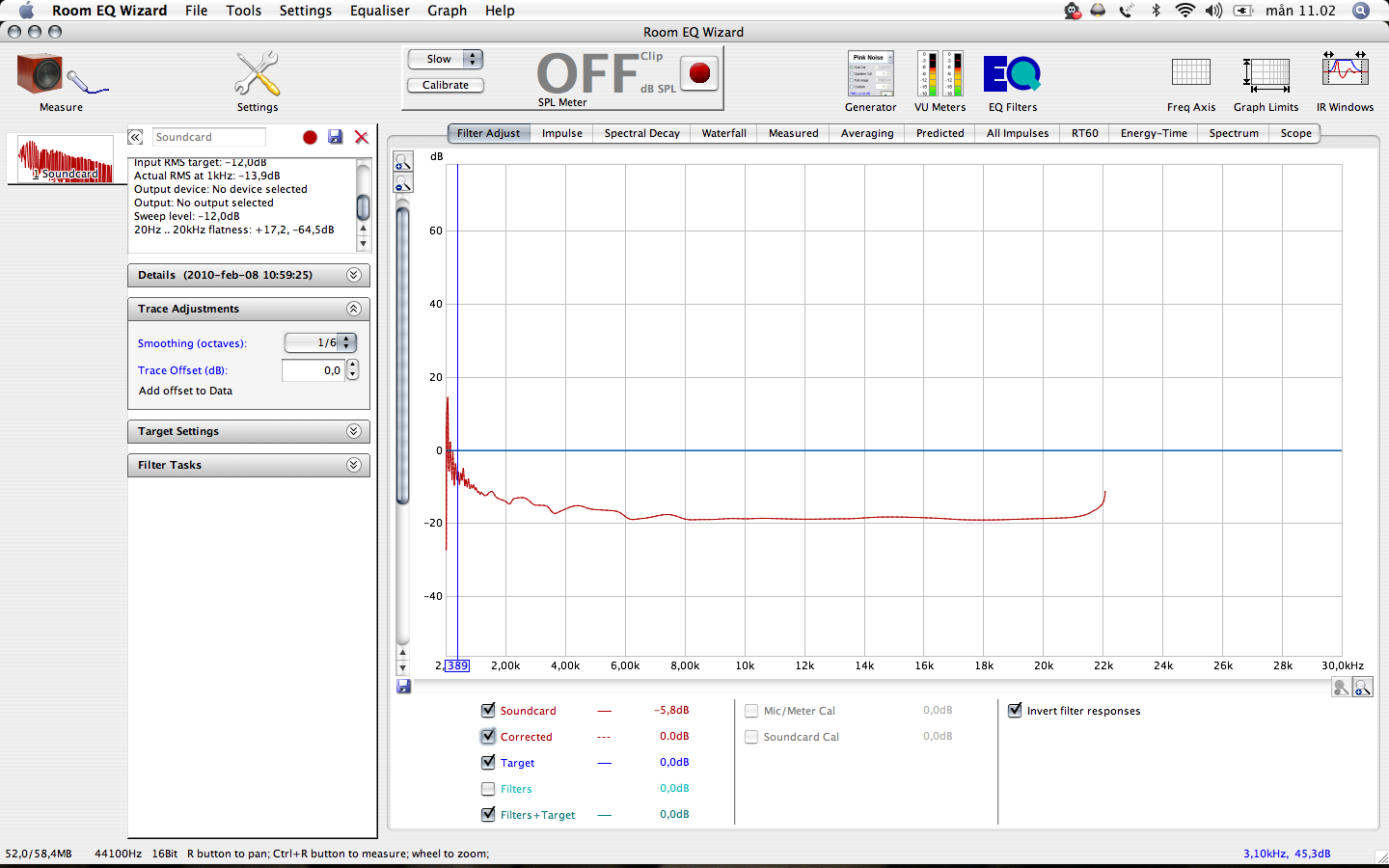The width and height of the screenshot is (1389, 868).
Task: Open the signal Generator
Action: click(871, 82)
